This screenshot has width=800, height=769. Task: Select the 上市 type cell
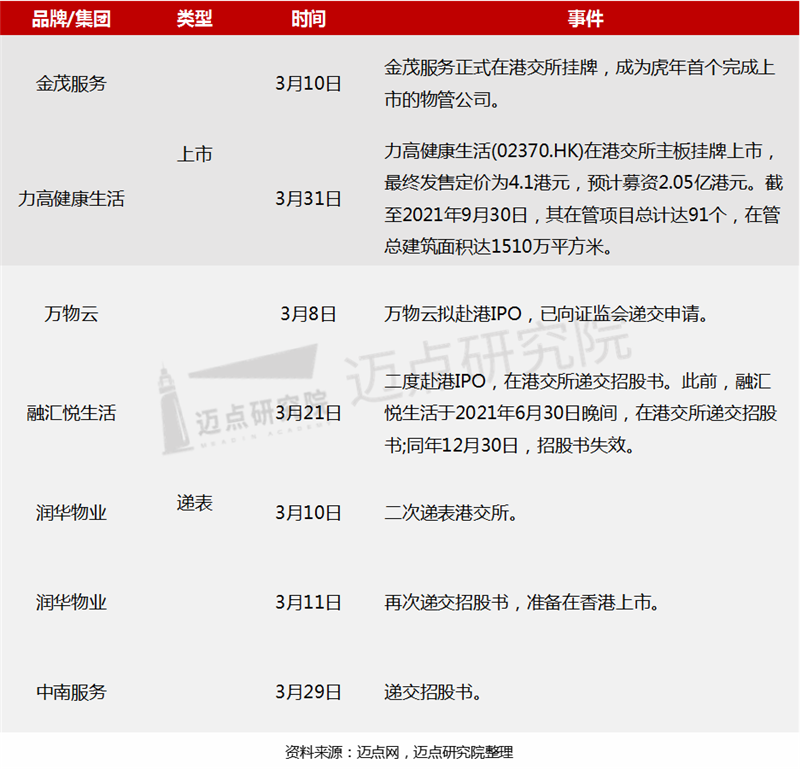(194, 155)
